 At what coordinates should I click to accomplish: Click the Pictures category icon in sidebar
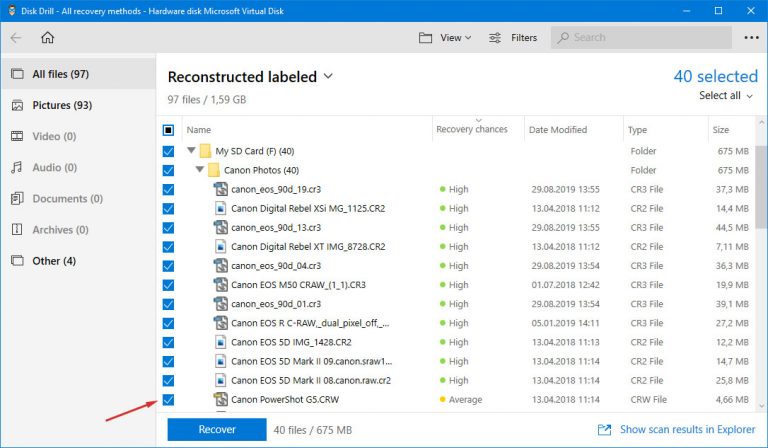[x=17, y=105]
